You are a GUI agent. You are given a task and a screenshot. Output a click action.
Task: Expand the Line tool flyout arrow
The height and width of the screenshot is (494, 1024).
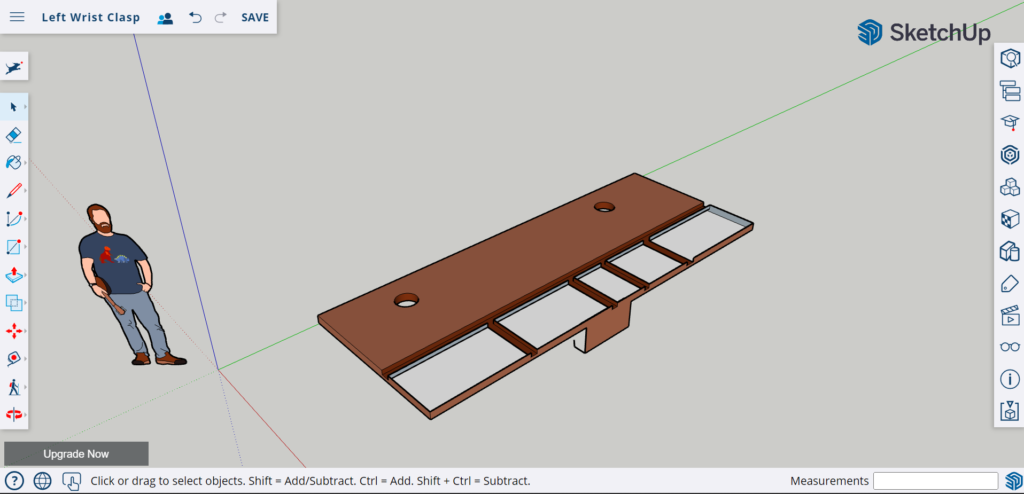[25, 190]
